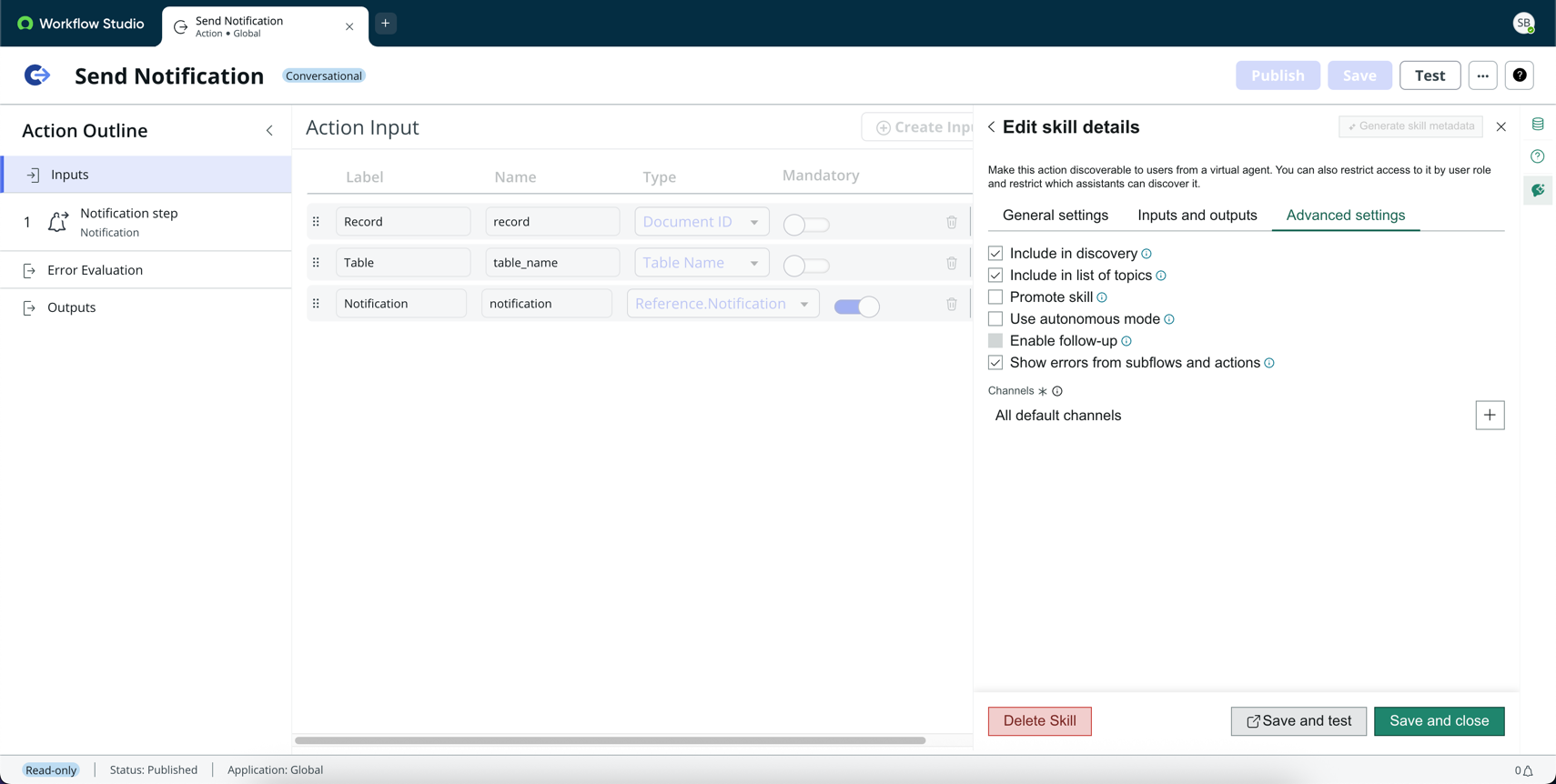Click the horizontal scrollbar under Action Input
Image resolution: width=1556 pixels, height=784 pixels.
click(x=610, y=740)
